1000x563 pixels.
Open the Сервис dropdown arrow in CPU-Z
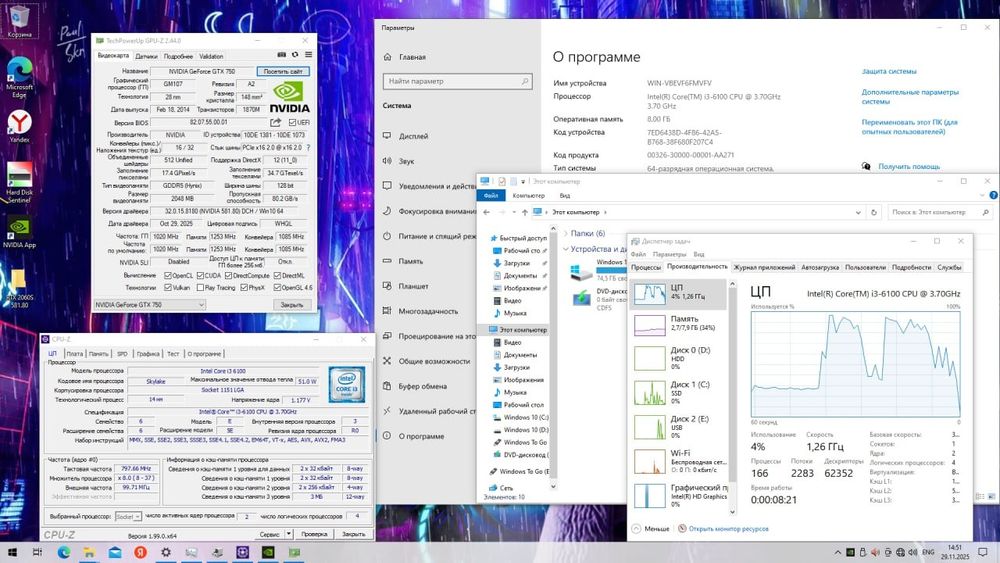pyautogui.click(x=288, y=534)
